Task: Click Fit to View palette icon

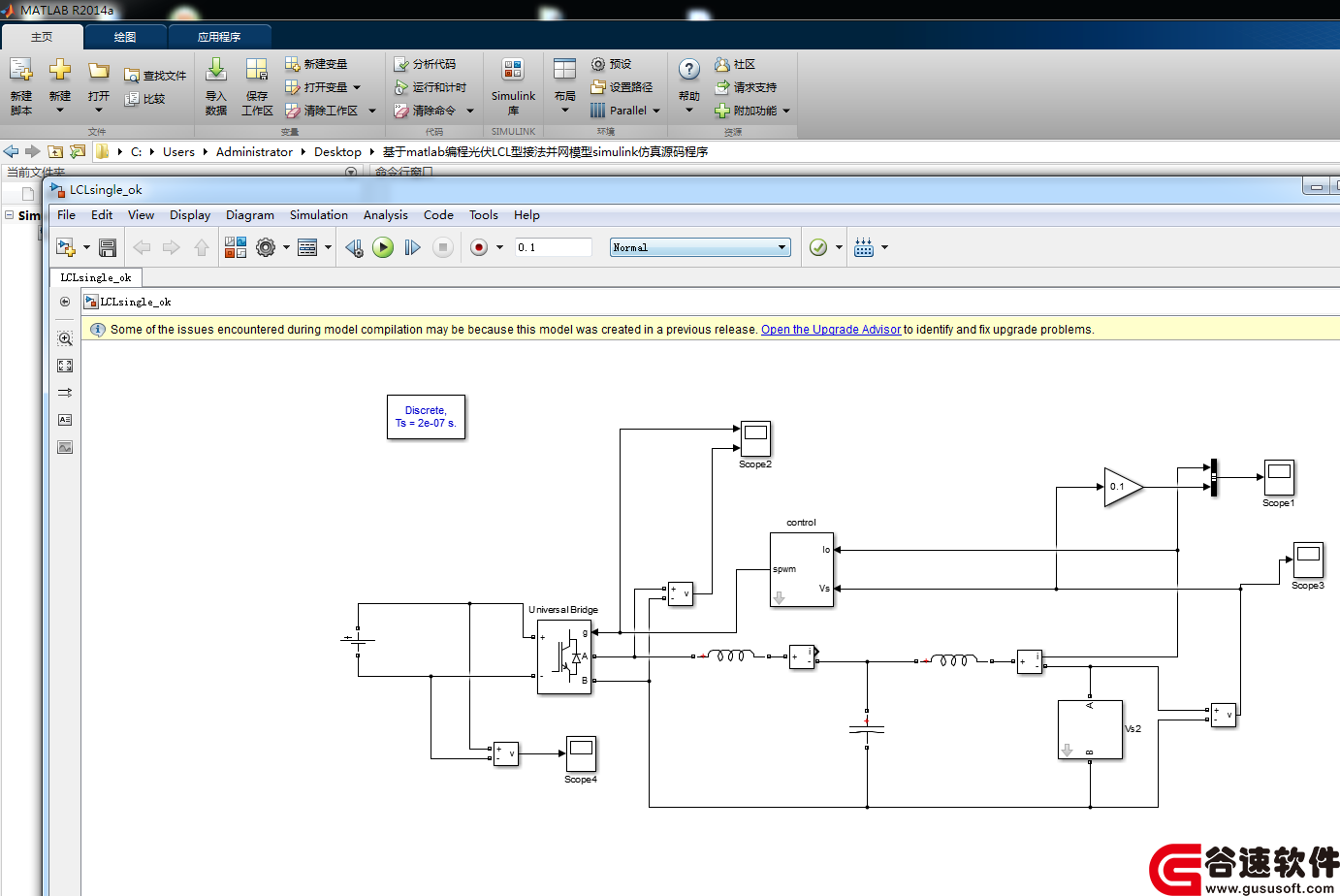Action: tap(65, 366)
